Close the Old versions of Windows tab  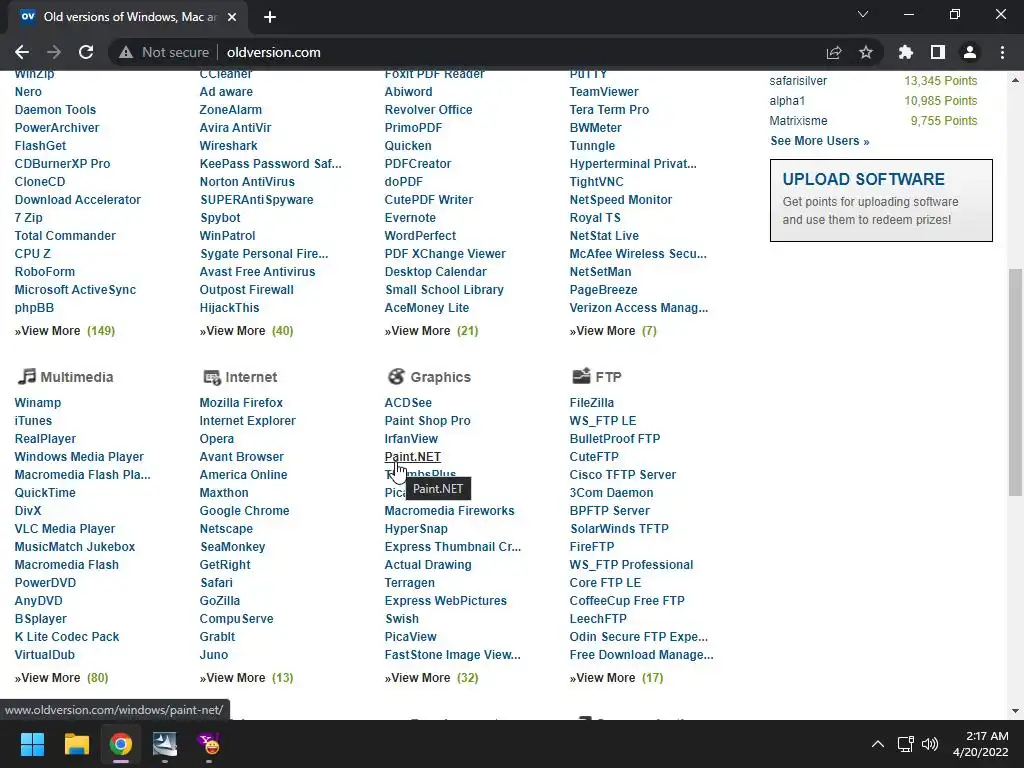232,17
